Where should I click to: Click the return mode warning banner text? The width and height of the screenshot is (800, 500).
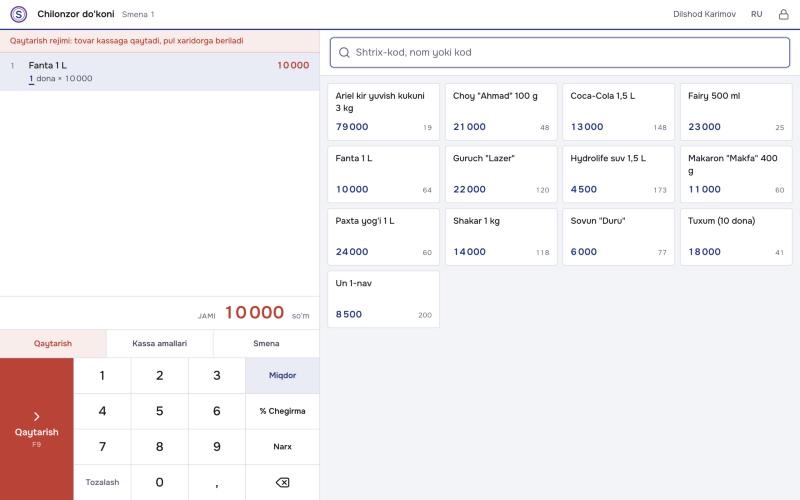tap(127, 41)
